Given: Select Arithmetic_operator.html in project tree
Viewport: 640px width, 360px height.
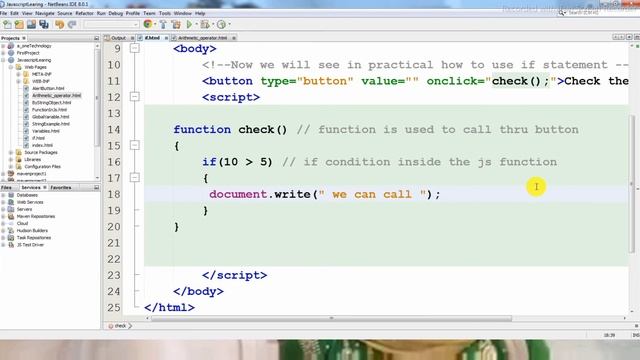Looking at the screenshot, I should coord(57,96).
